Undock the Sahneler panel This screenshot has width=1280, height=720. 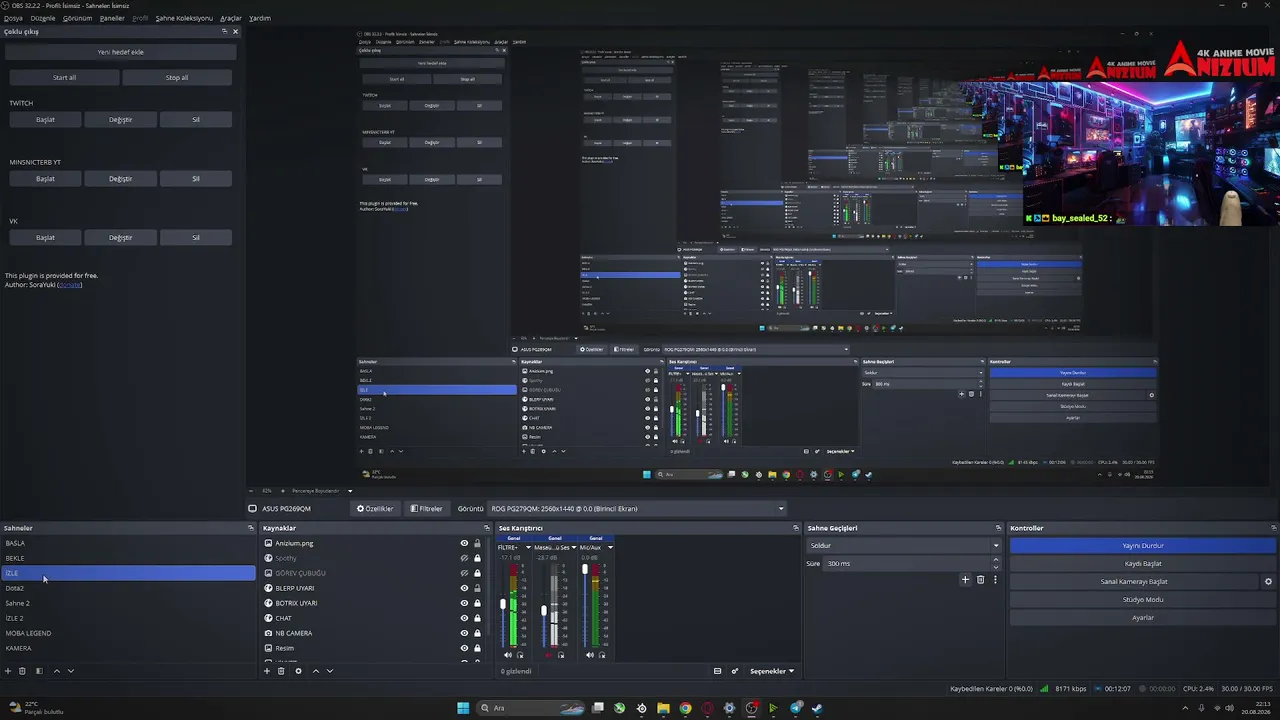[252, 528]
